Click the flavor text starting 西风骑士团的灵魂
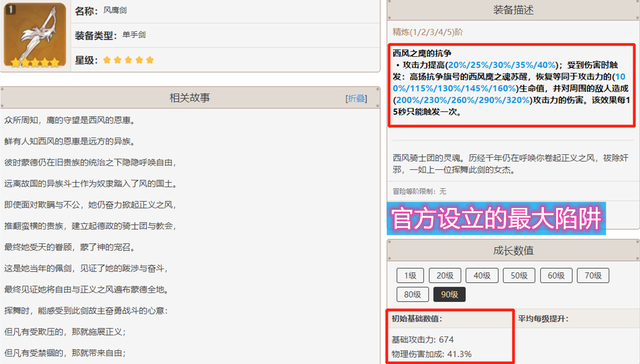Viewport: 640px width, 364px height. (510, 164)
